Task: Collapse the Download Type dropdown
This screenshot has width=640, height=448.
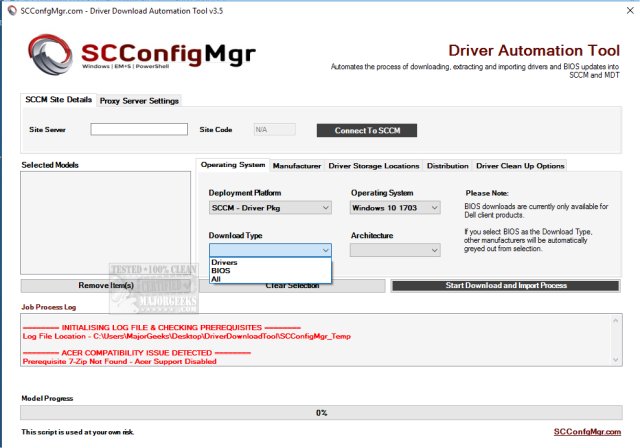Action: click(270, 250)
